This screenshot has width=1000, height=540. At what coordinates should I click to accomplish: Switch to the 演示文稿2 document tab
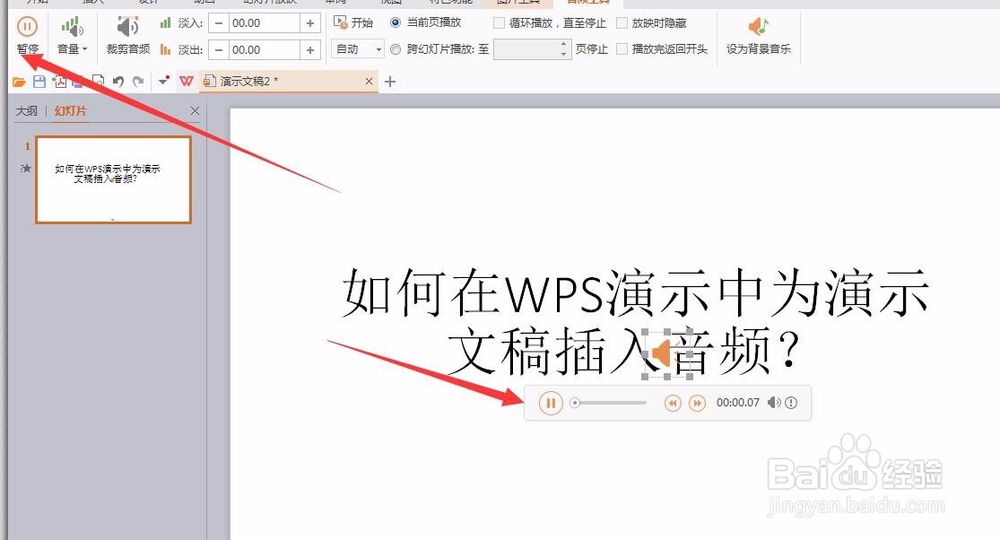click(288, 81)
